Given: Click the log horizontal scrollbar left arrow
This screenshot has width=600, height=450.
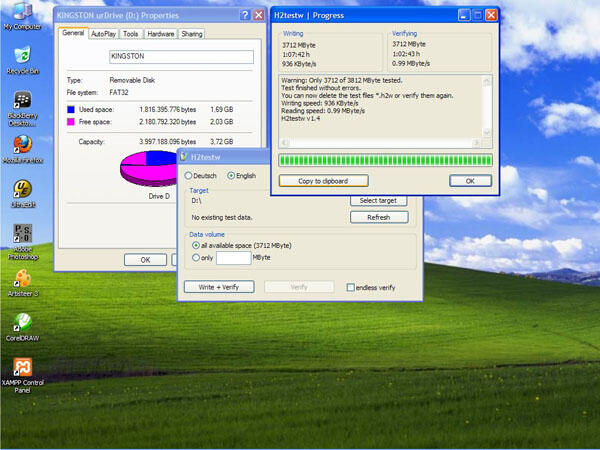Looking at the screenshot, I should 284,143.
